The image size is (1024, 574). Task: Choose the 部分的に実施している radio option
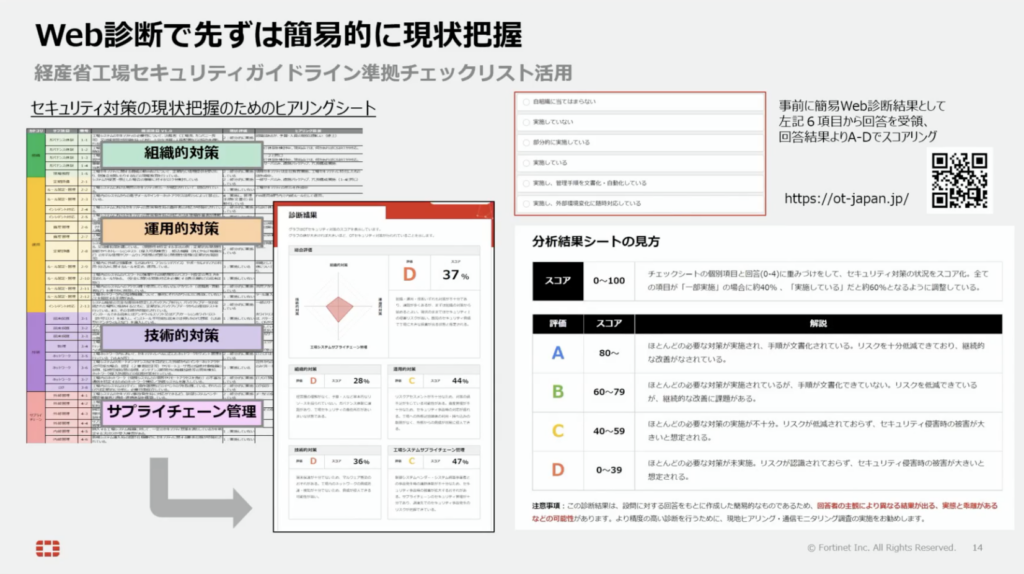(x=527, y=142)
